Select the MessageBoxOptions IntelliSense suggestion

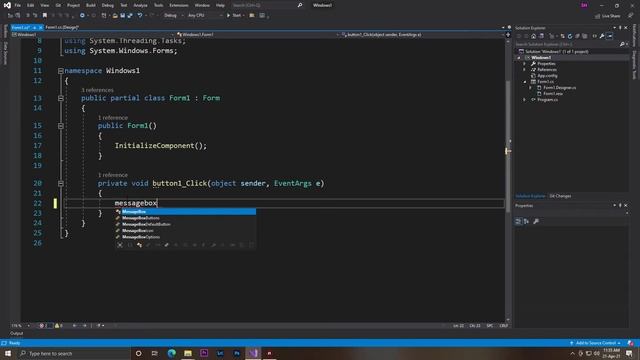coord(185,237)
